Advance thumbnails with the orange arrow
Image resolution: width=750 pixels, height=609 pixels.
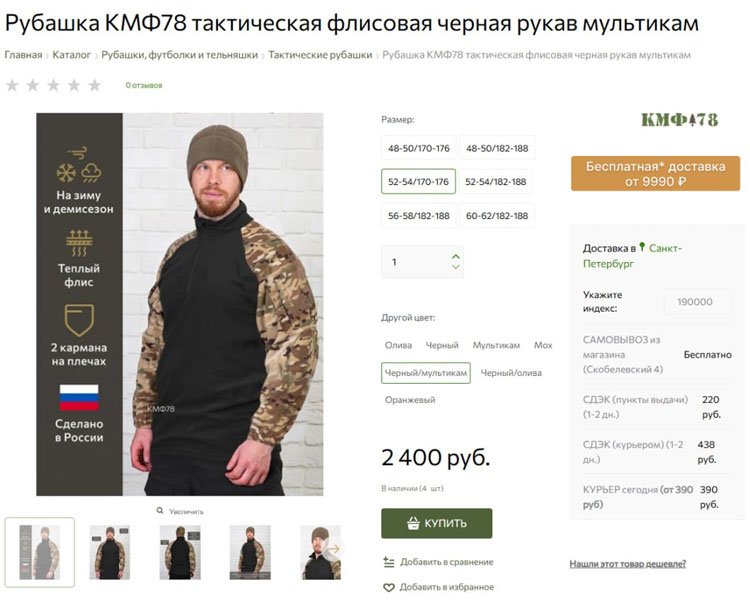pos(334,549)
